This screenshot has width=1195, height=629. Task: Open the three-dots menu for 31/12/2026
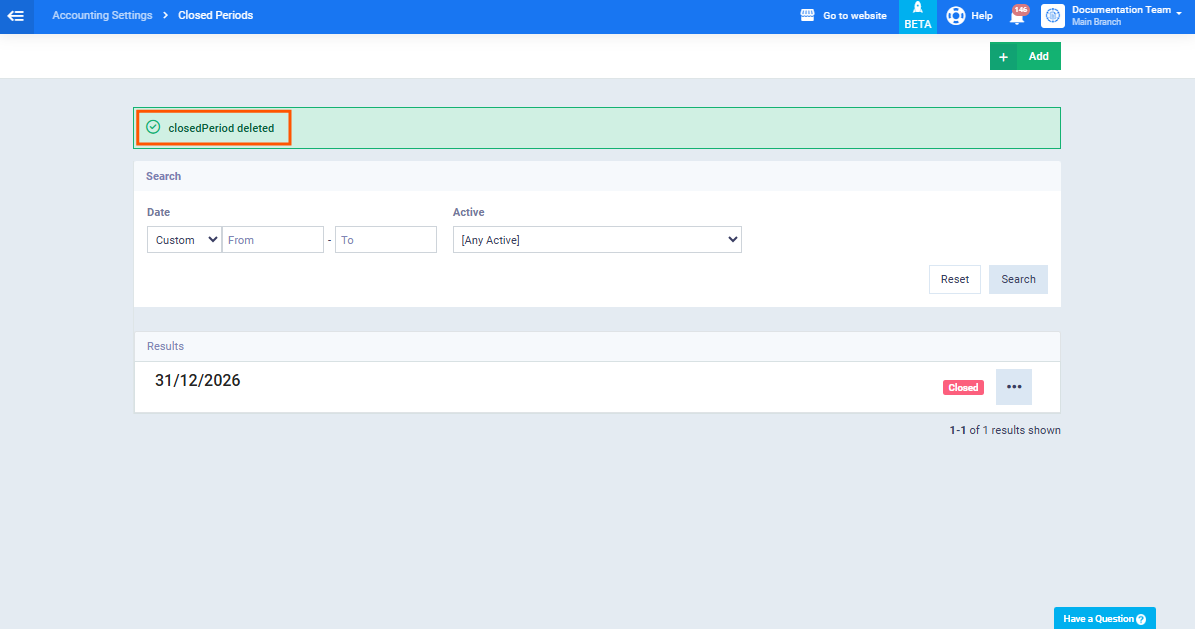[1014, 387]
